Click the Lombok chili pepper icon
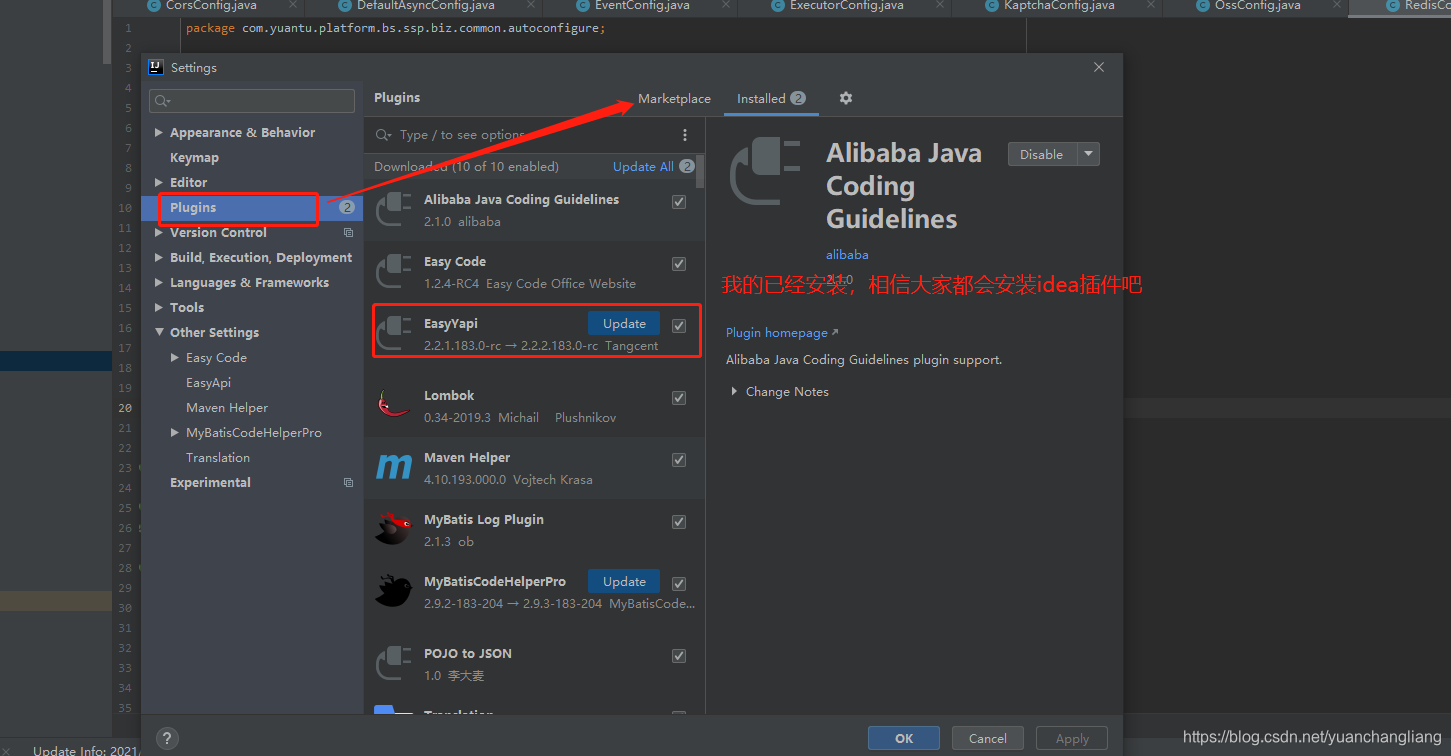 (394, 404)
